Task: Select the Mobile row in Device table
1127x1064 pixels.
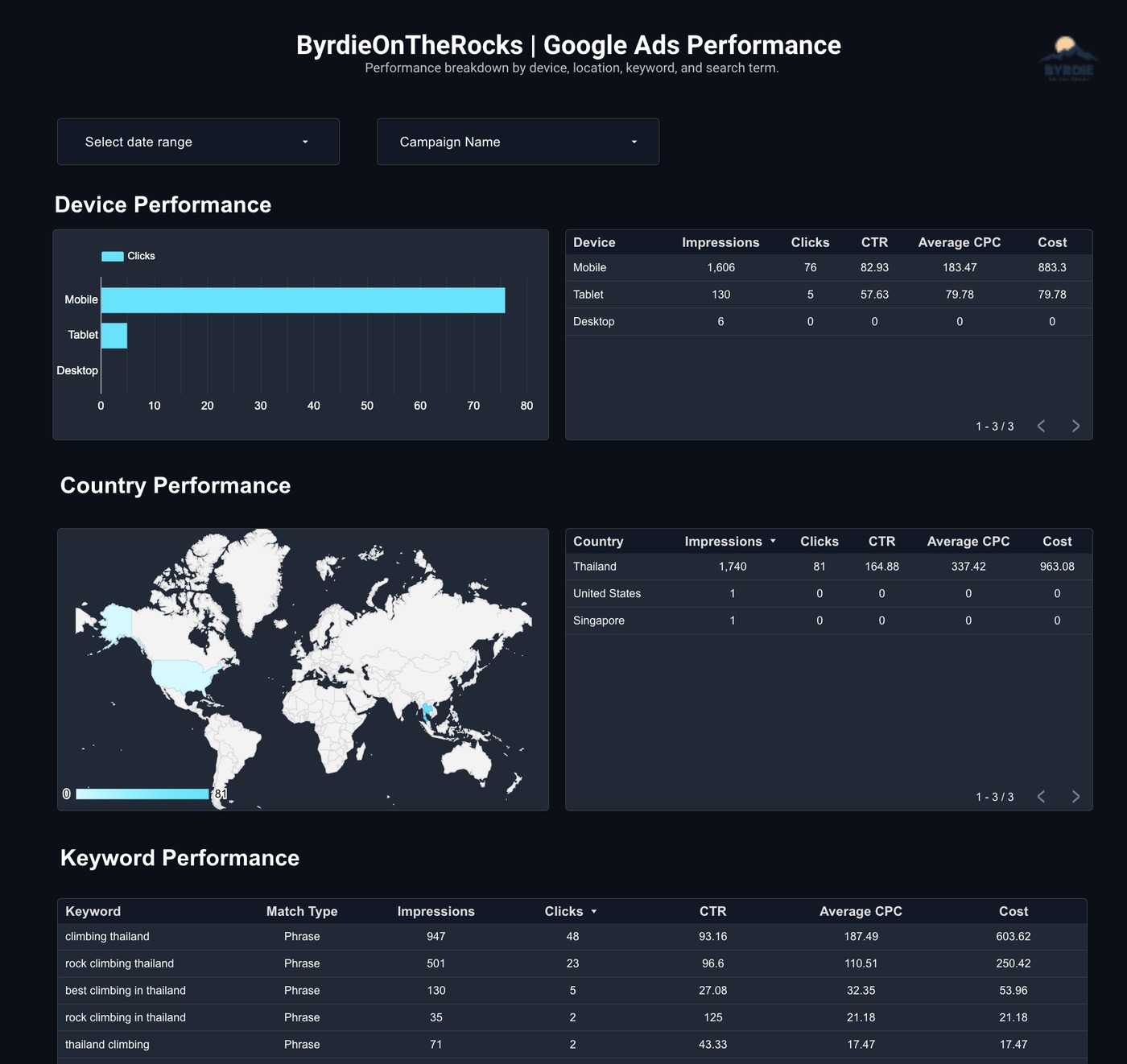Action: click(828, 268)
